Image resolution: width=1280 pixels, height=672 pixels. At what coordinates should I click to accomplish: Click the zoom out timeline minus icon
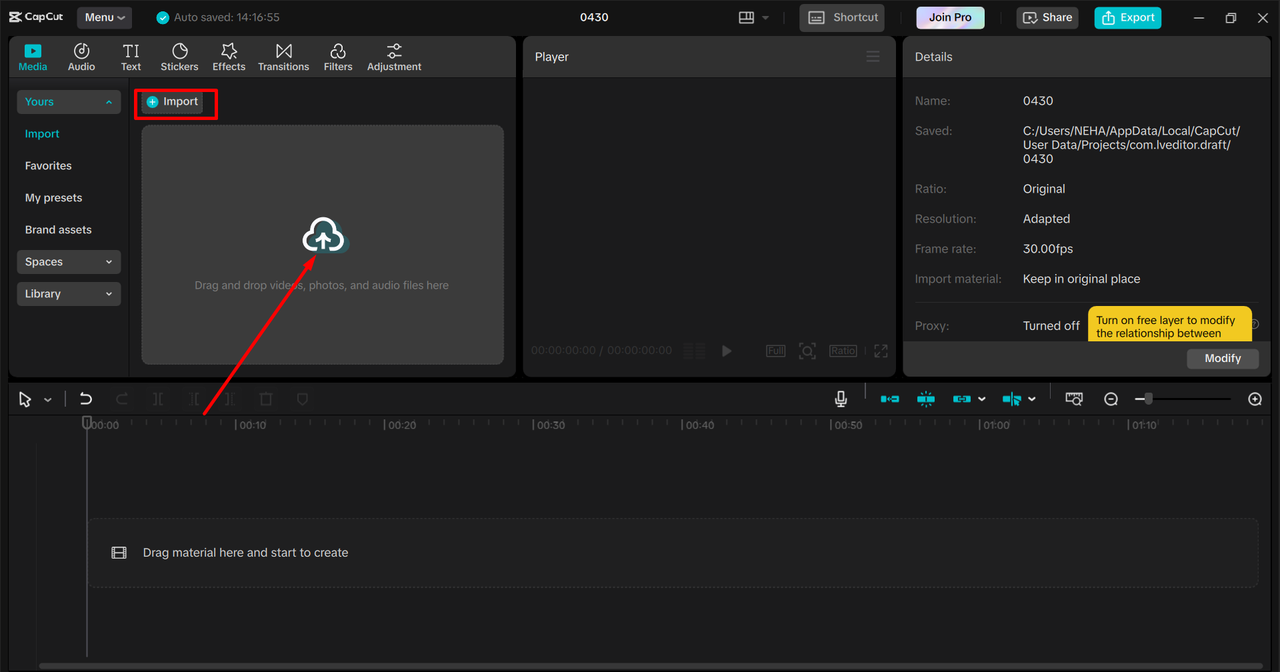click(1111, 399)
